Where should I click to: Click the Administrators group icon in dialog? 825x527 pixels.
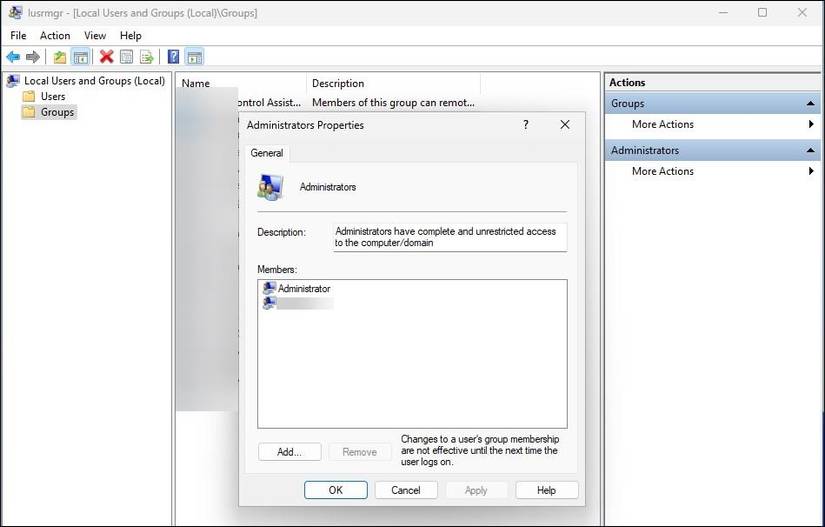click(270, 187)
